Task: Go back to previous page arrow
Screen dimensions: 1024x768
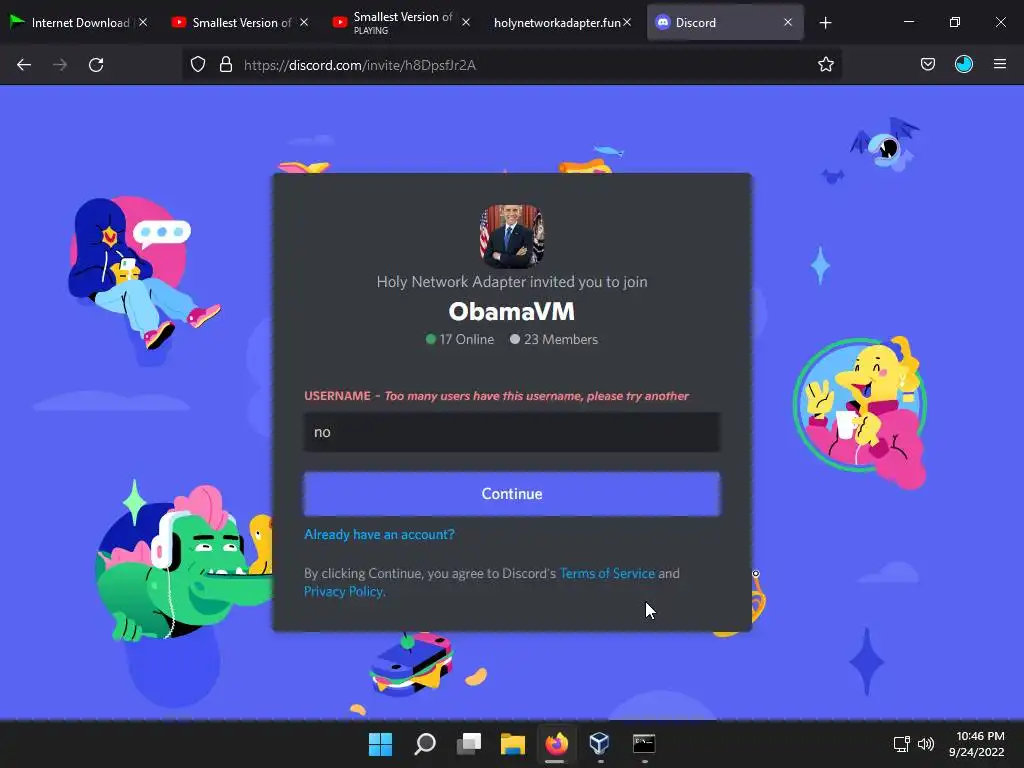Action: coord(24,65)
